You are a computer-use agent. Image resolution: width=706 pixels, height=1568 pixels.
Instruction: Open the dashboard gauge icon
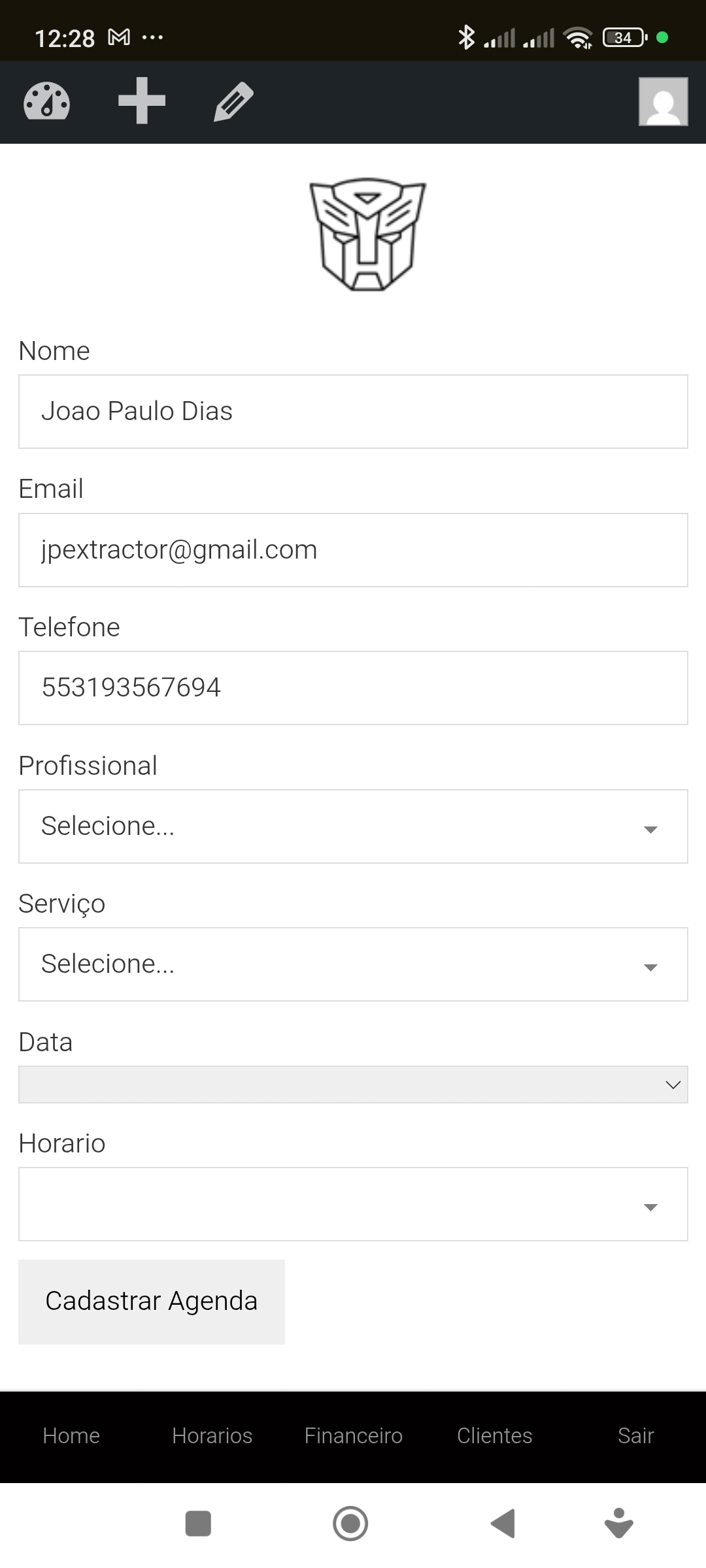[46, 101]
